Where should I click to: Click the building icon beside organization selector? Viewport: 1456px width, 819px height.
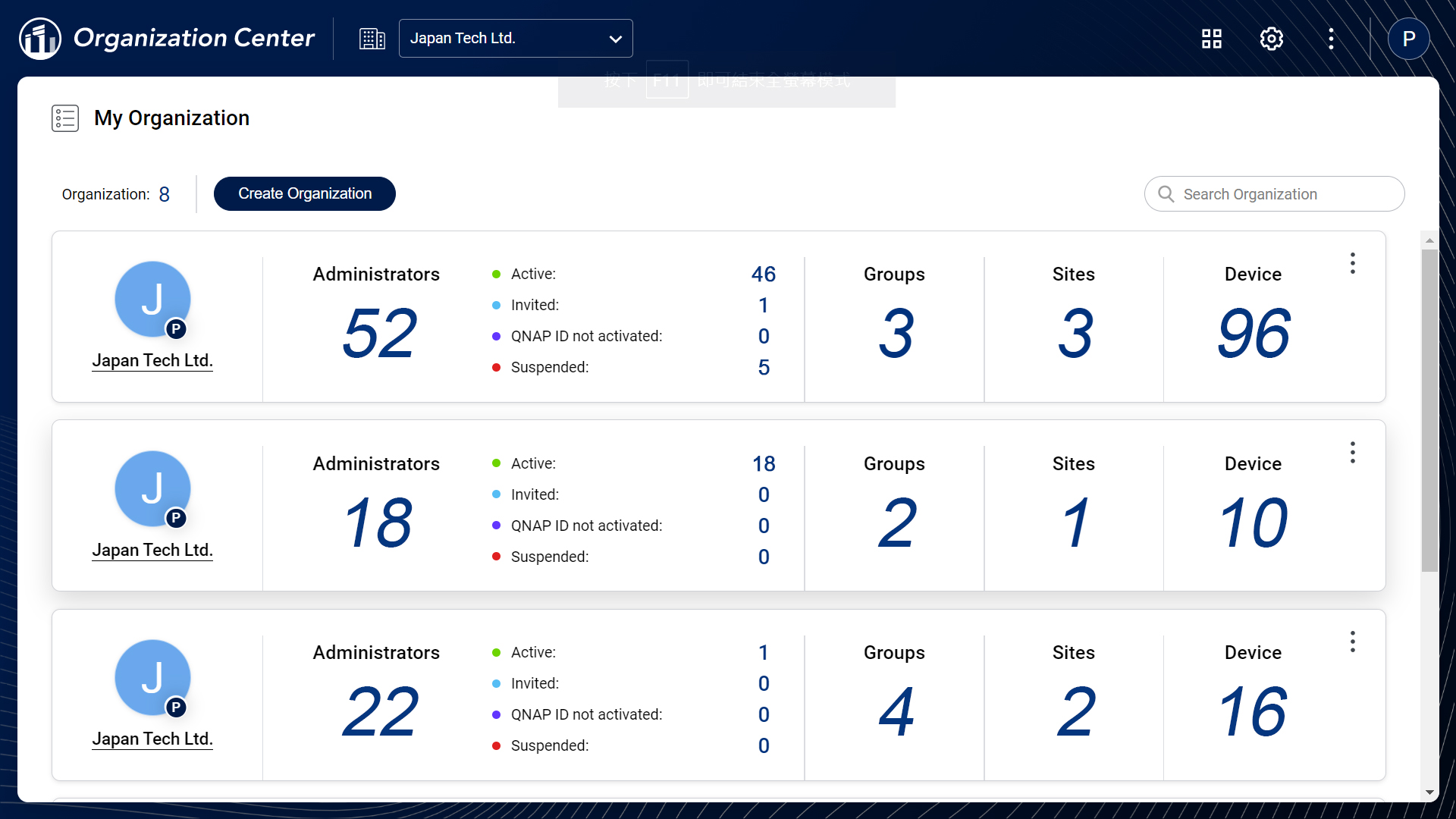point(372,39)
